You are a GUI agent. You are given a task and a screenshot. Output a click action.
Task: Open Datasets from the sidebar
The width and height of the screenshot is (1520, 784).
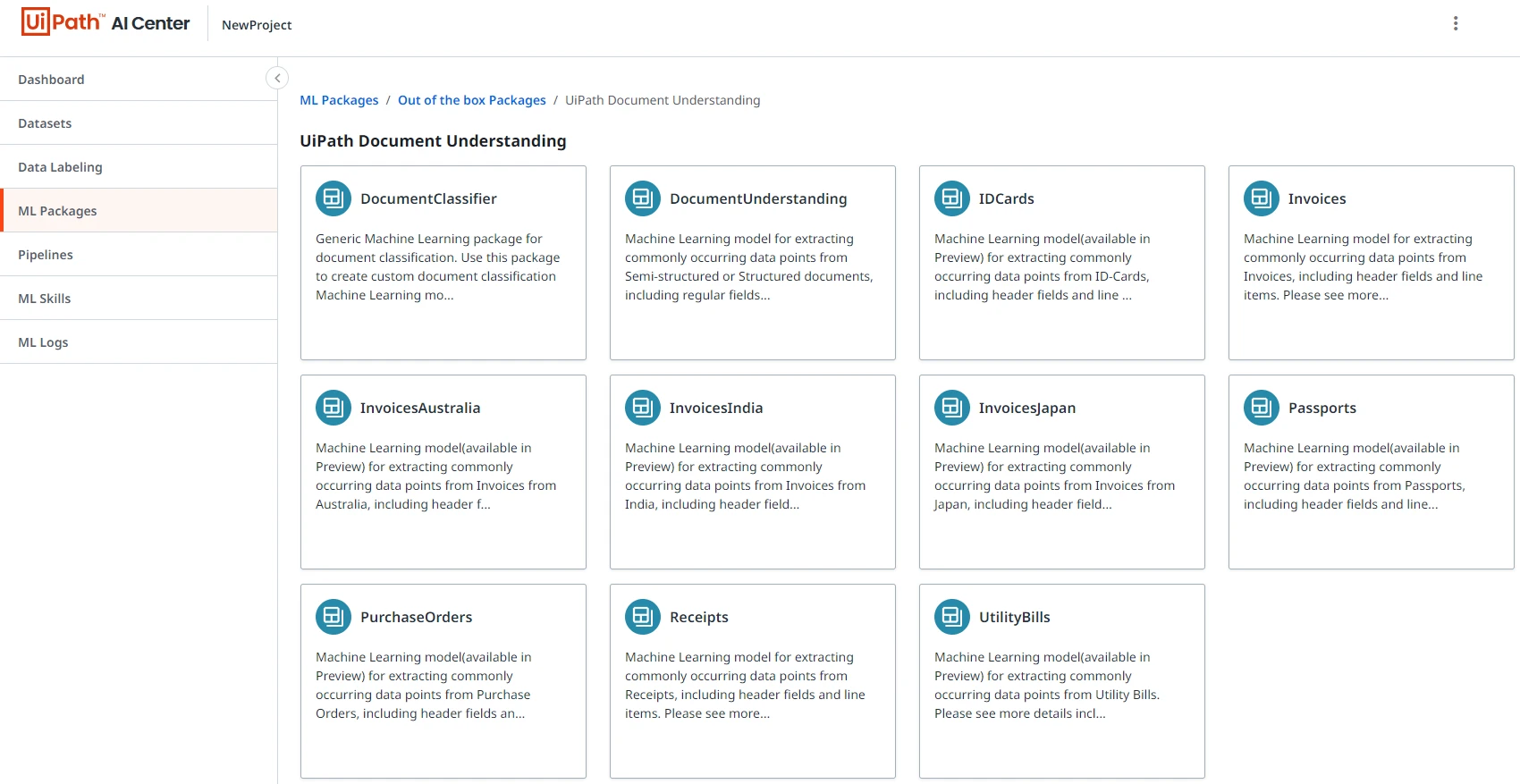139,123
